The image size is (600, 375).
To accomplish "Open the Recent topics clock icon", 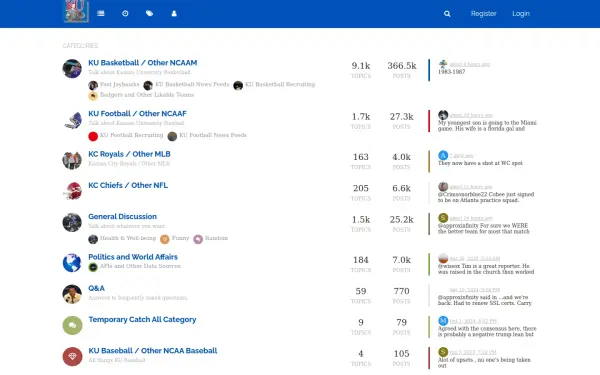I will coord(125,13).
